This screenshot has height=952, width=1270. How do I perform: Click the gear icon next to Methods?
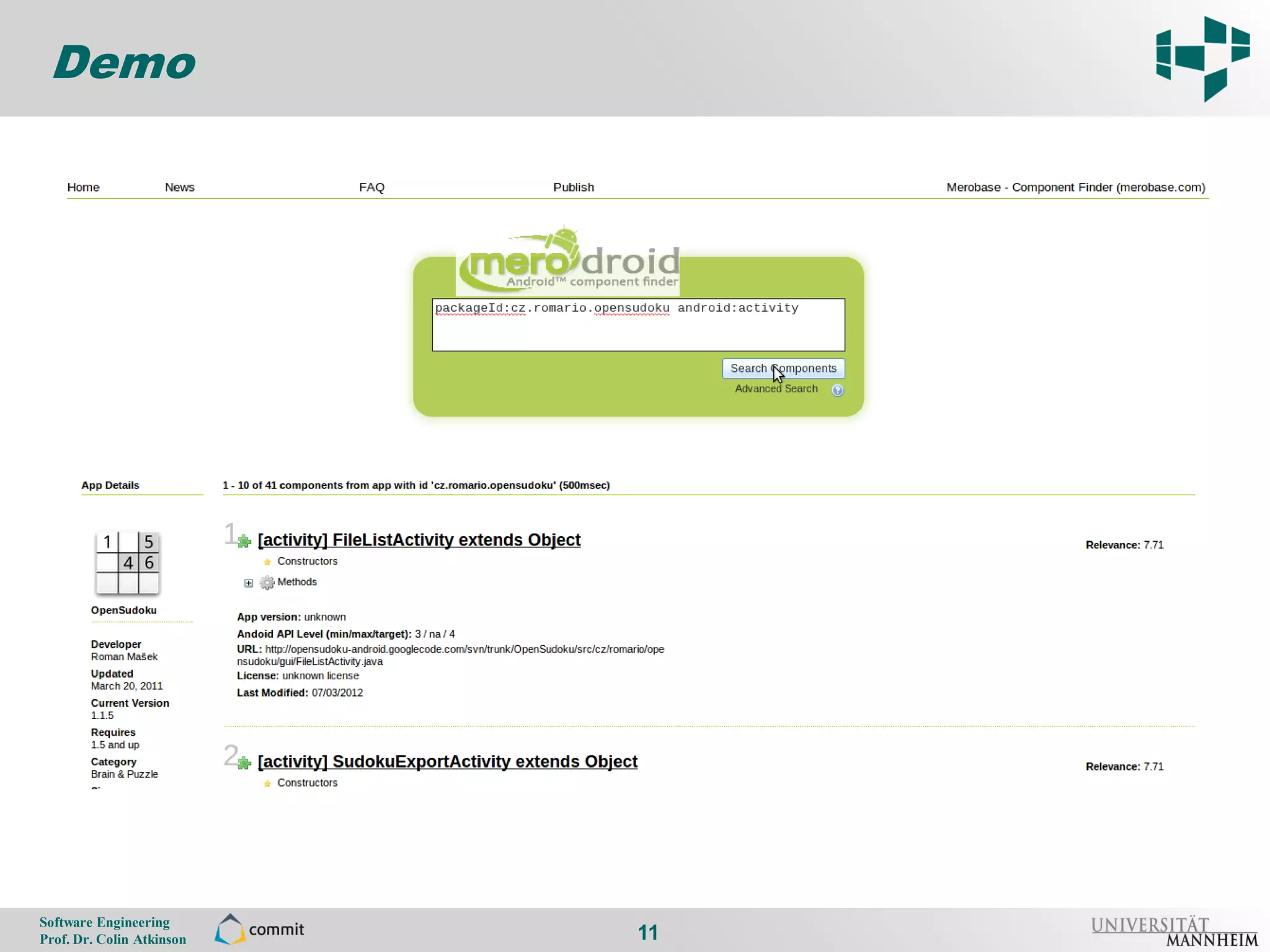point(267,583)
